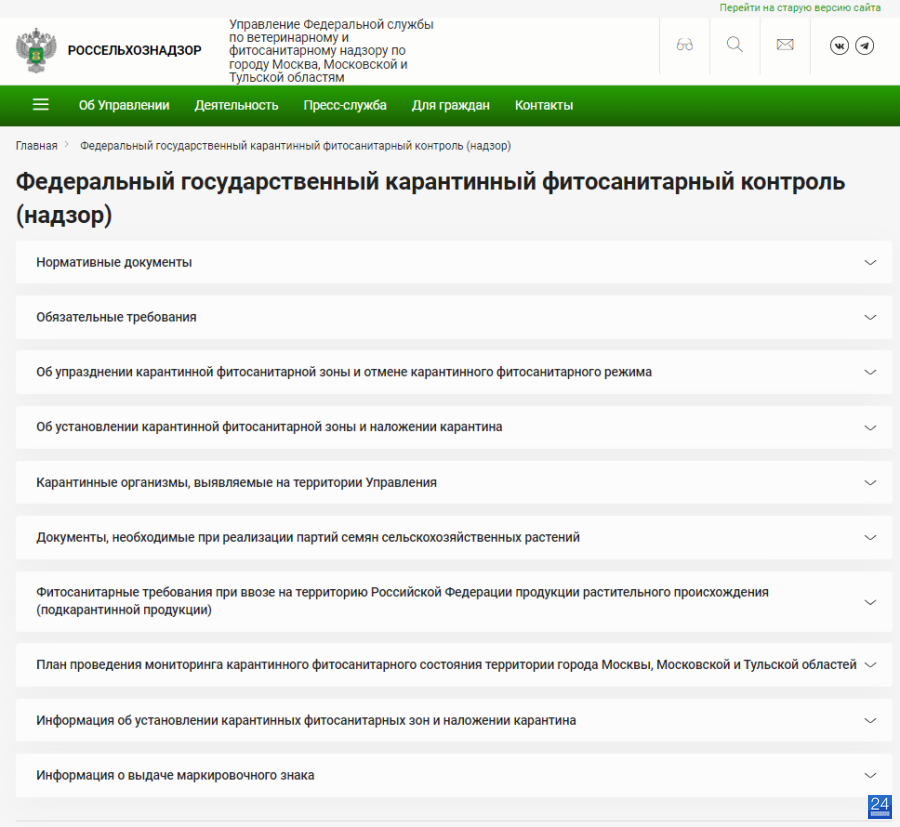Viewport: 900px width, 827px height.
Task: Expand chevron for Документы при реализации семян
Action: click(870, 538)
